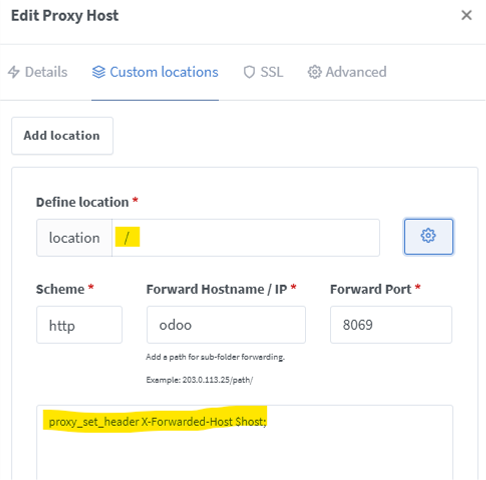Go to the Advanced tab

point(347,72)
